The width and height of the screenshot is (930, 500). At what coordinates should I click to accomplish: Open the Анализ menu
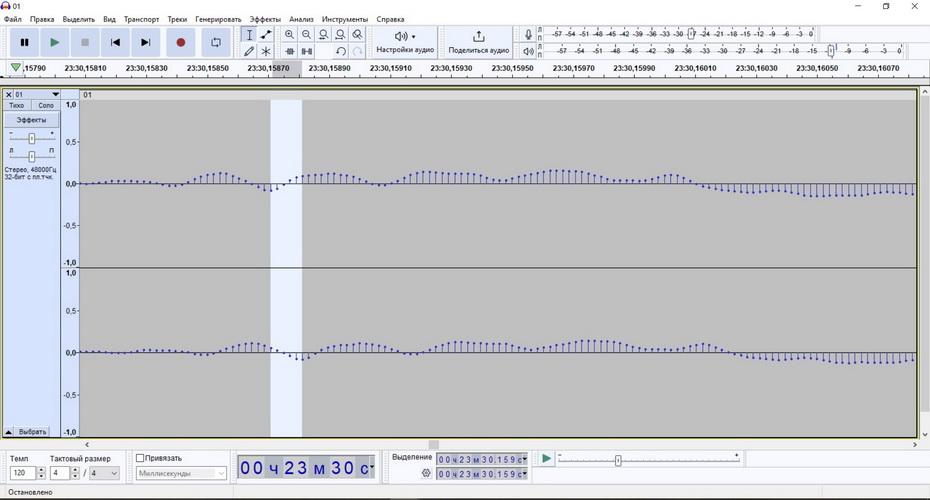click(301, 19)
